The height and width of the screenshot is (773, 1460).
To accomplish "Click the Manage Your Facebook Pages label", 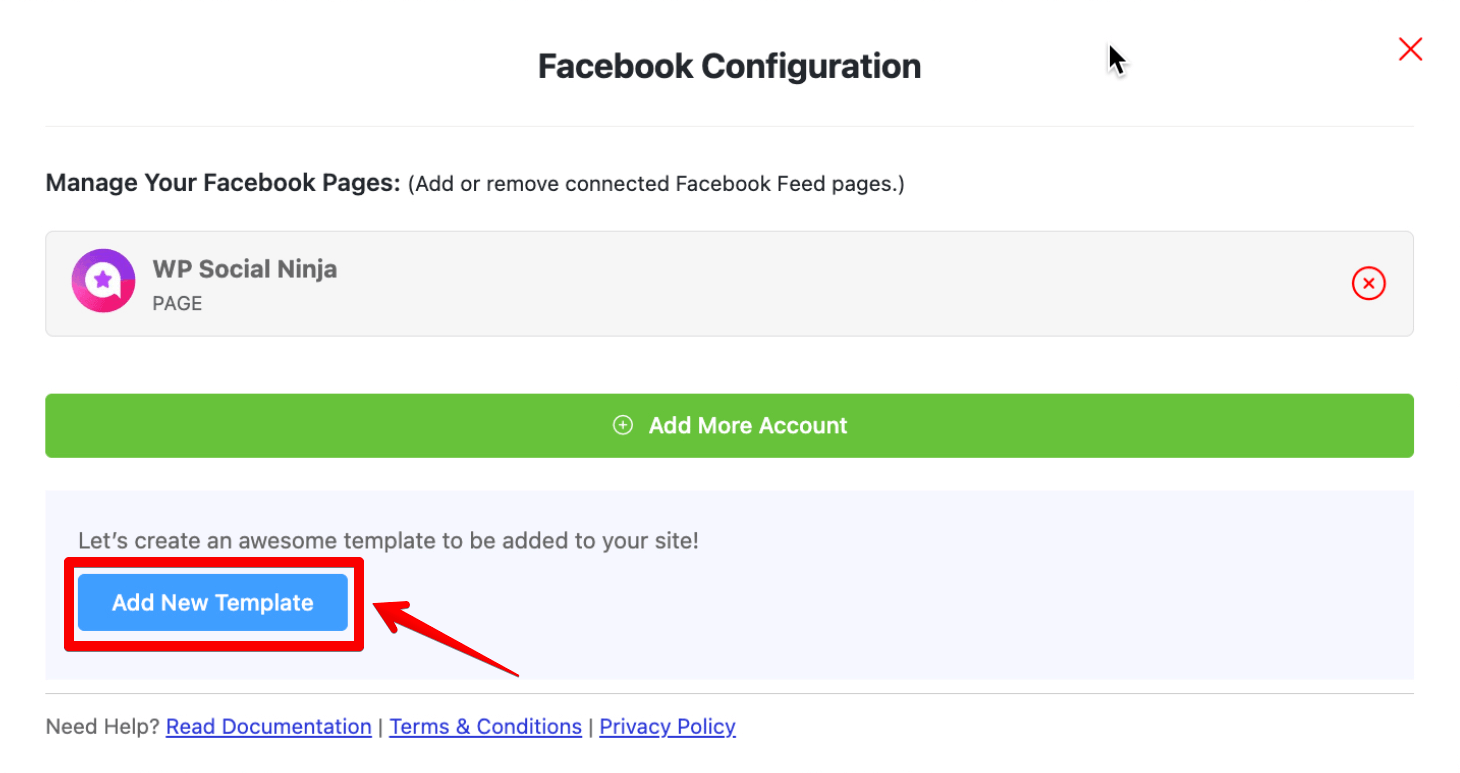I will [x=222, y=184].
